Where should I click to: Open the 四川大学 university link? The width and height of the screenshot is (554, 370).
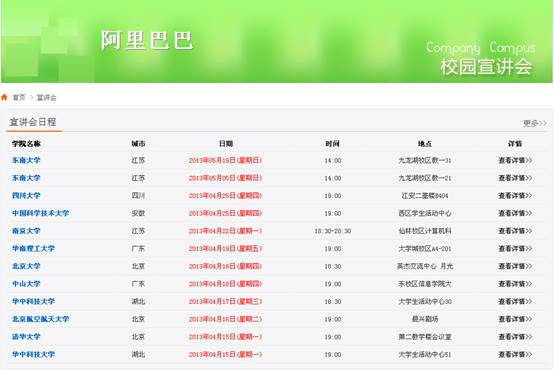click(26, 195)
